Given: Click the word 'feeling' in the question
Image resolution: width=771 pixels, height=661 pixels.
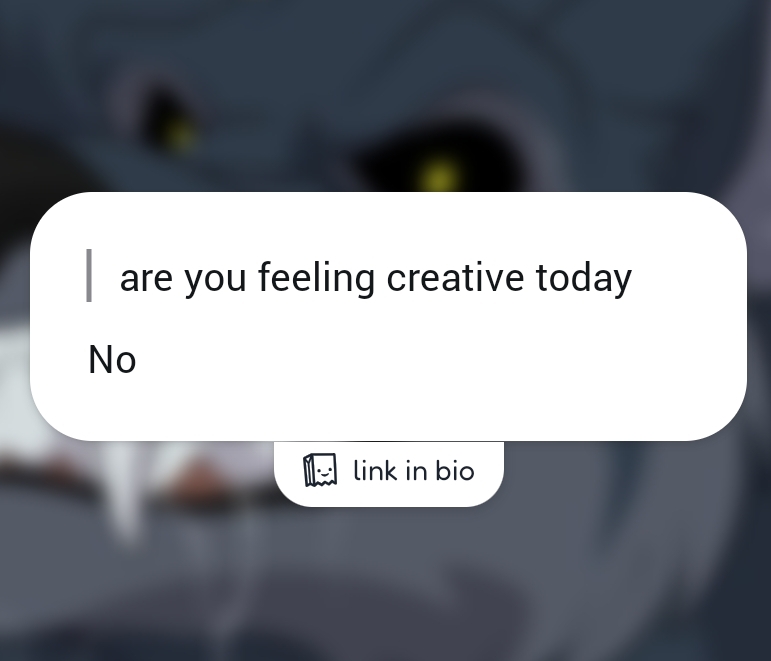Looking at the screenshot, I should [316, 278].
